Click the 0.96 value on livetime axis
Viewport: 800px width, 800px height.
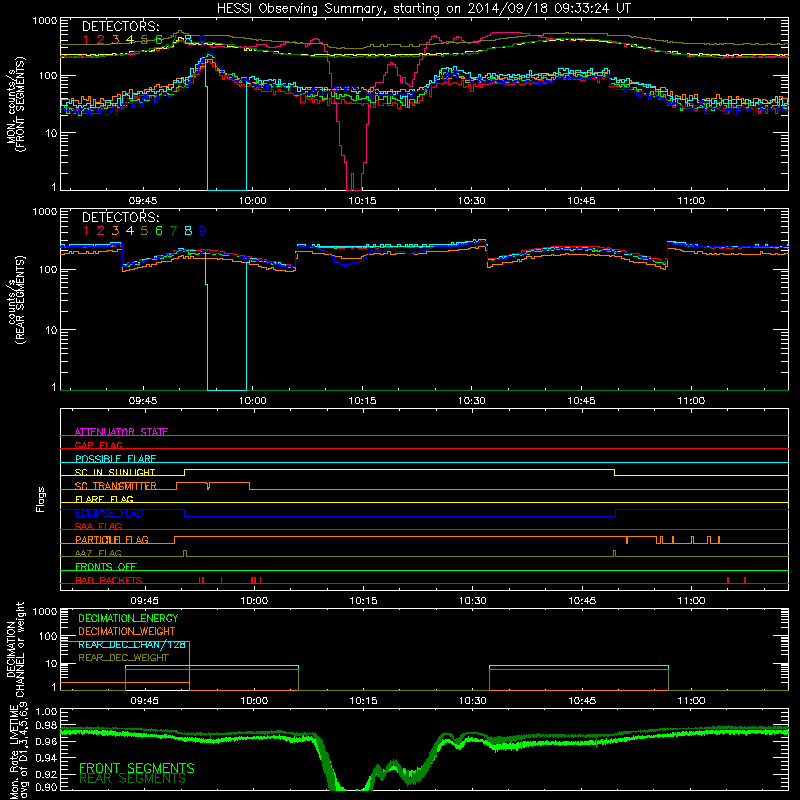pyautogui.click(x=46, y=741)
